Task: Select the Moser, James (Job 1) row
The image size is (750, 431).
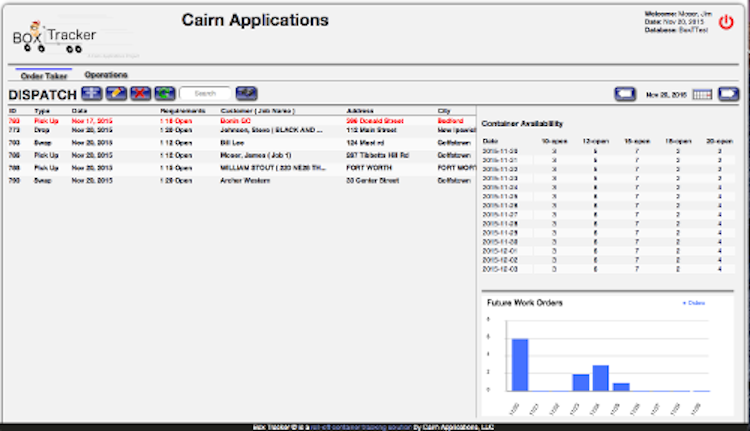Action: pos(242,155)
